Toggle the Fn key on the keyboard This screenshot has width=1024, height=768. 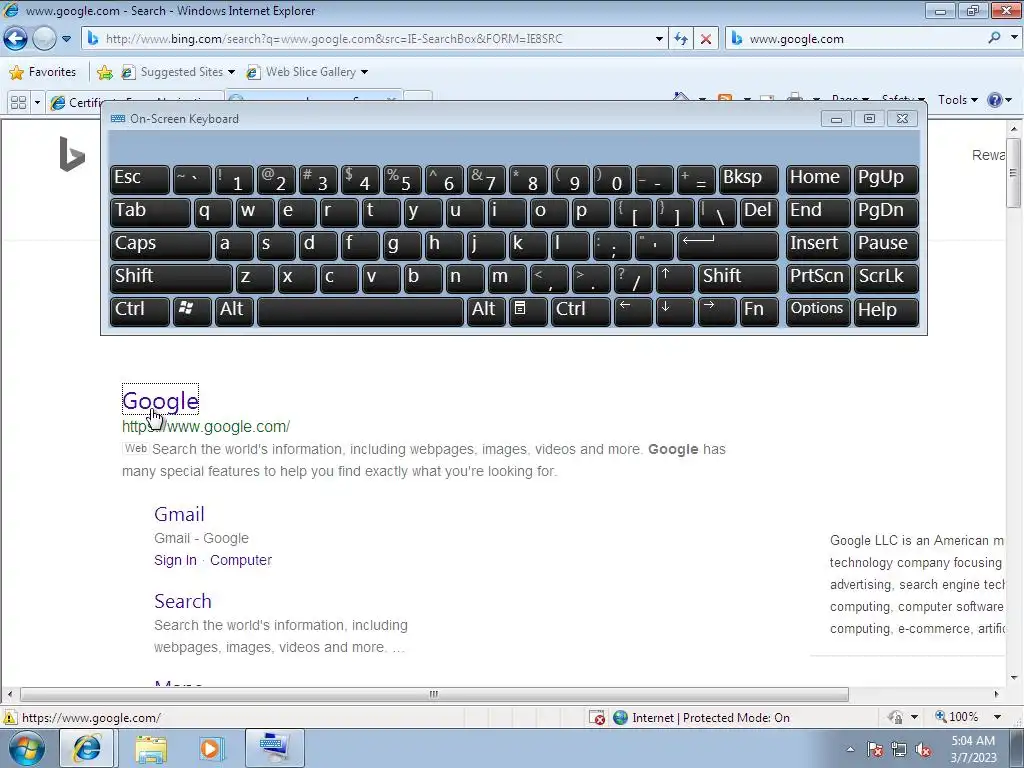coord(759,310)
